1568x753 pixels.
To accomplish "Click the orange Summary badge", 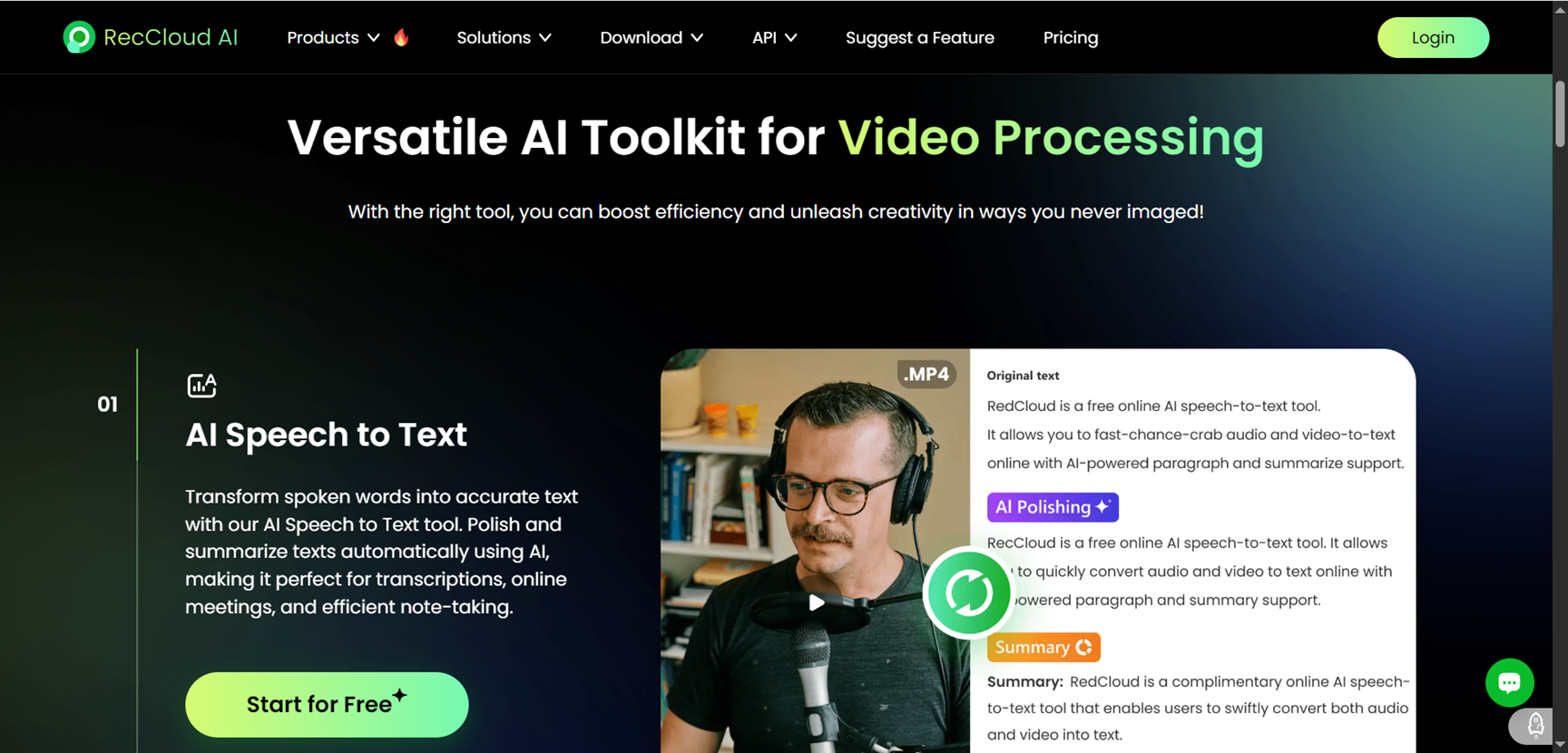I will coord(1044,647).
